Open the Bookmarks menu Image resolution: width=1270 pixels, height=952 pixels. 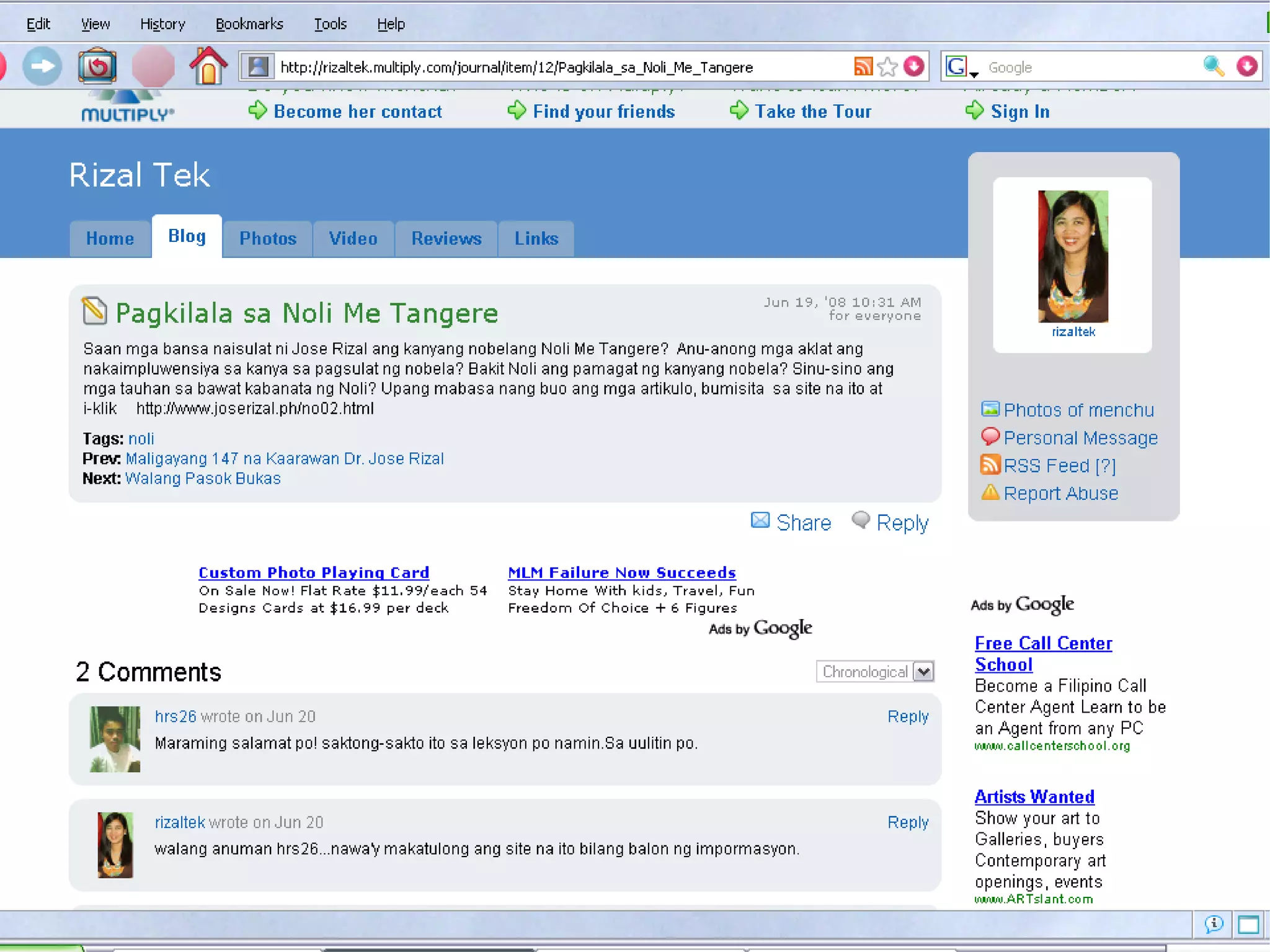tap(249, 24)
